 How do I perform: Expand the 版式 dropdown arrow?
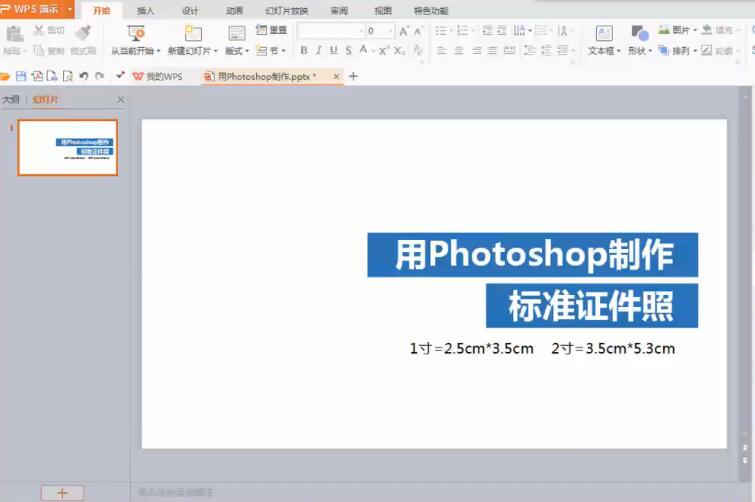(247, 51)
